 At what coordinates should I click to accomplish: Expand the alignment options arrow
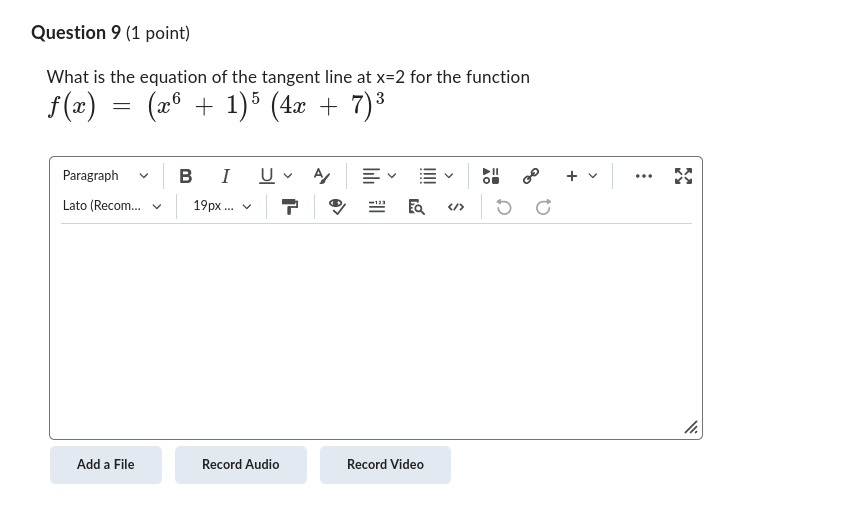392,176
